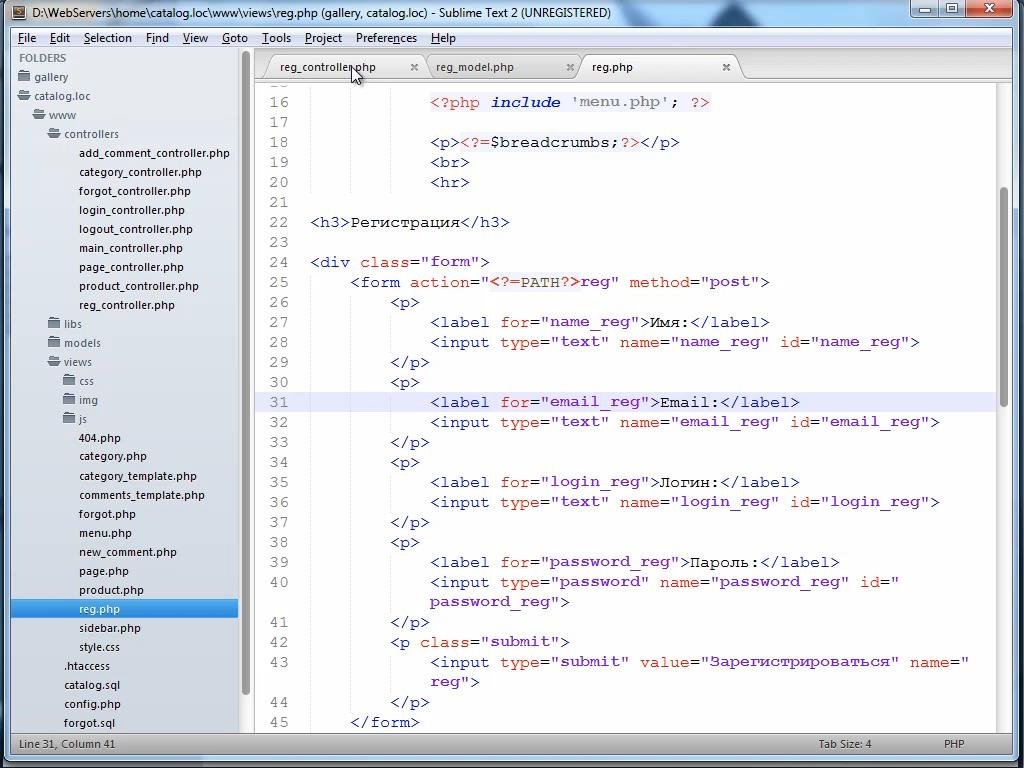Open catalog.sql file
Image resolution: width=1024 pixels, height=768 pixels.
coord(92,684)
